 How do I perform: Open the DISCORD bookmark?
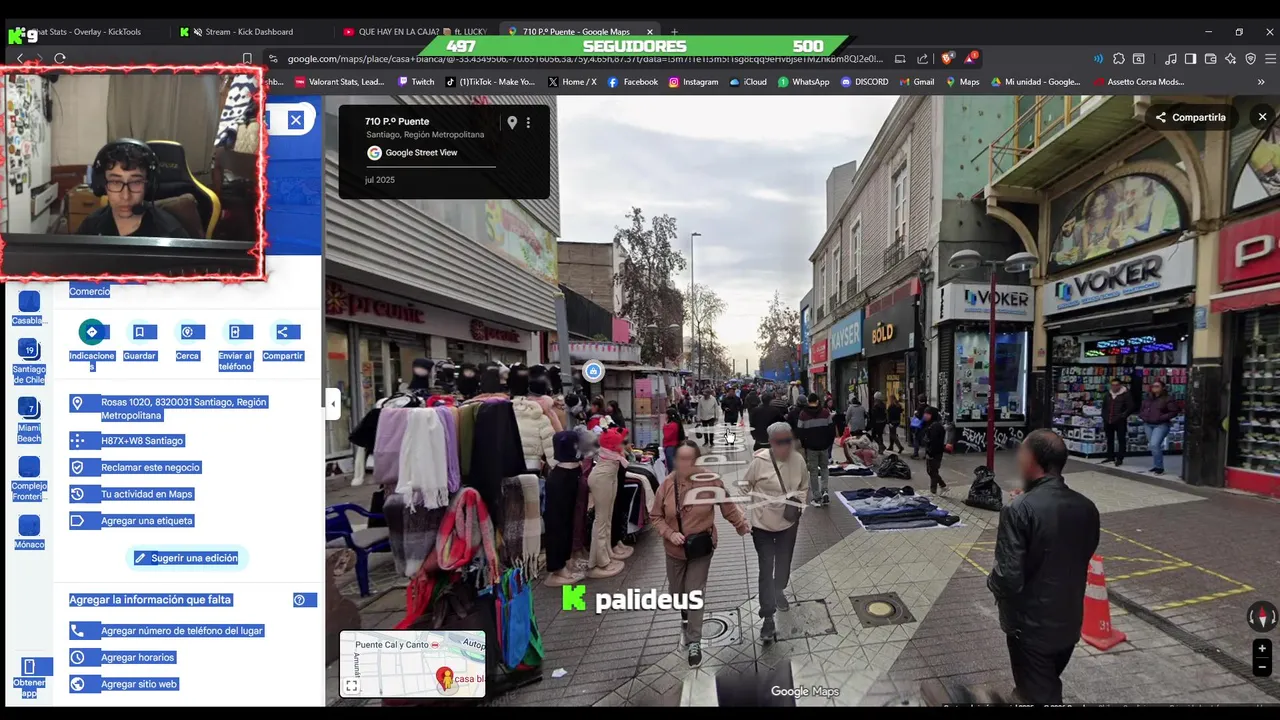coord(864,82)
